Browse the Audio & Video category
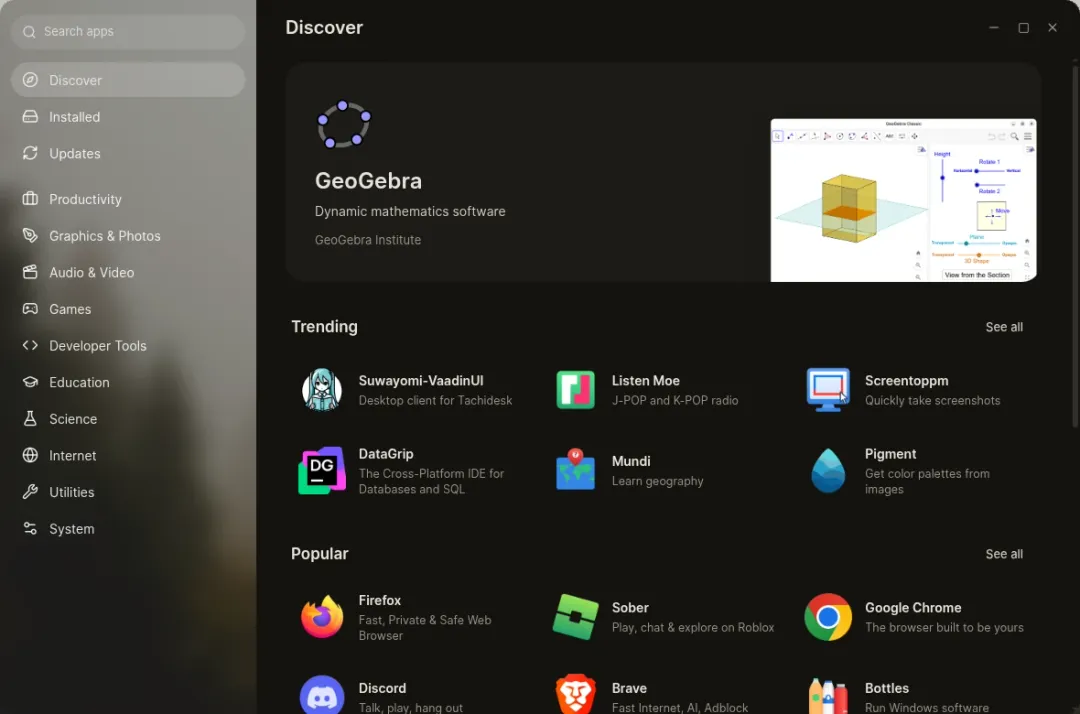The height and width of the screenshot is (714, 1080). pos(128,272)
